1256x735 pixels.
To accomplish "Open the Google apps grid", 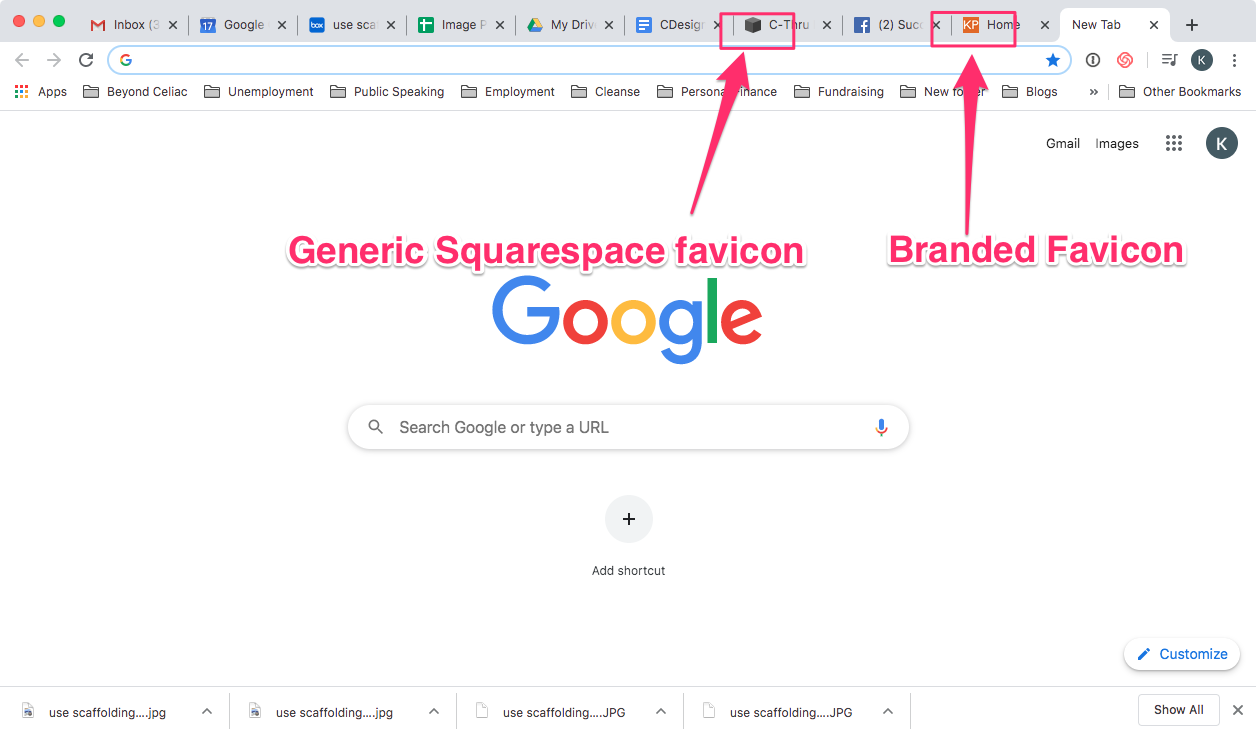I will click(1174, 143).
